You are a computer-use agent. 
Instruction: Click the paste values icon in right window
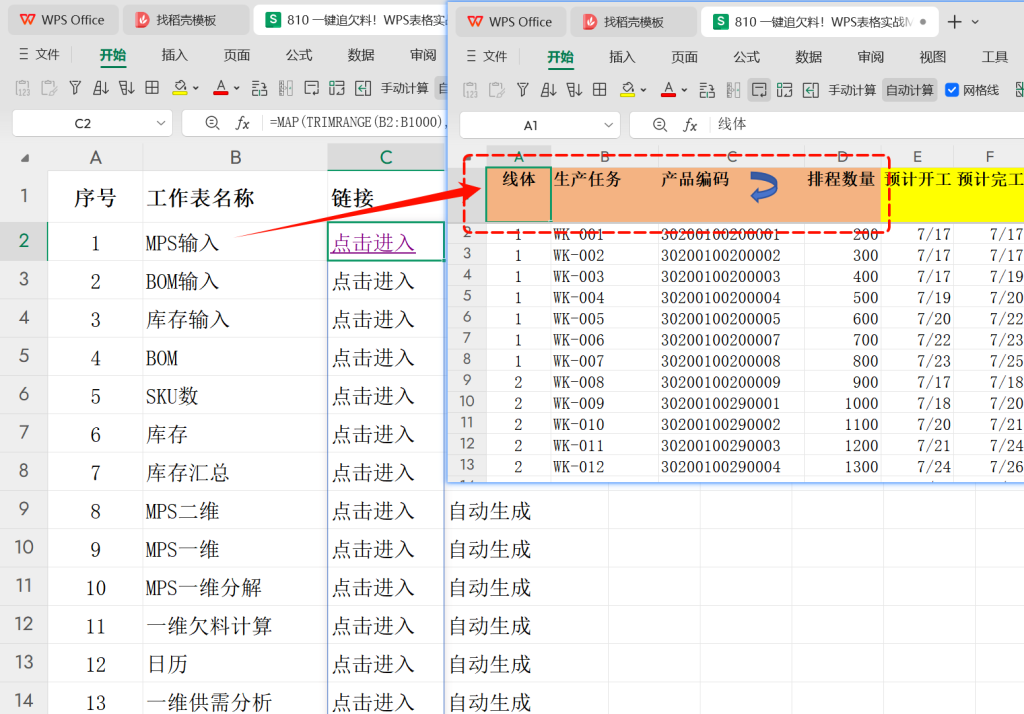pos(470,89)
